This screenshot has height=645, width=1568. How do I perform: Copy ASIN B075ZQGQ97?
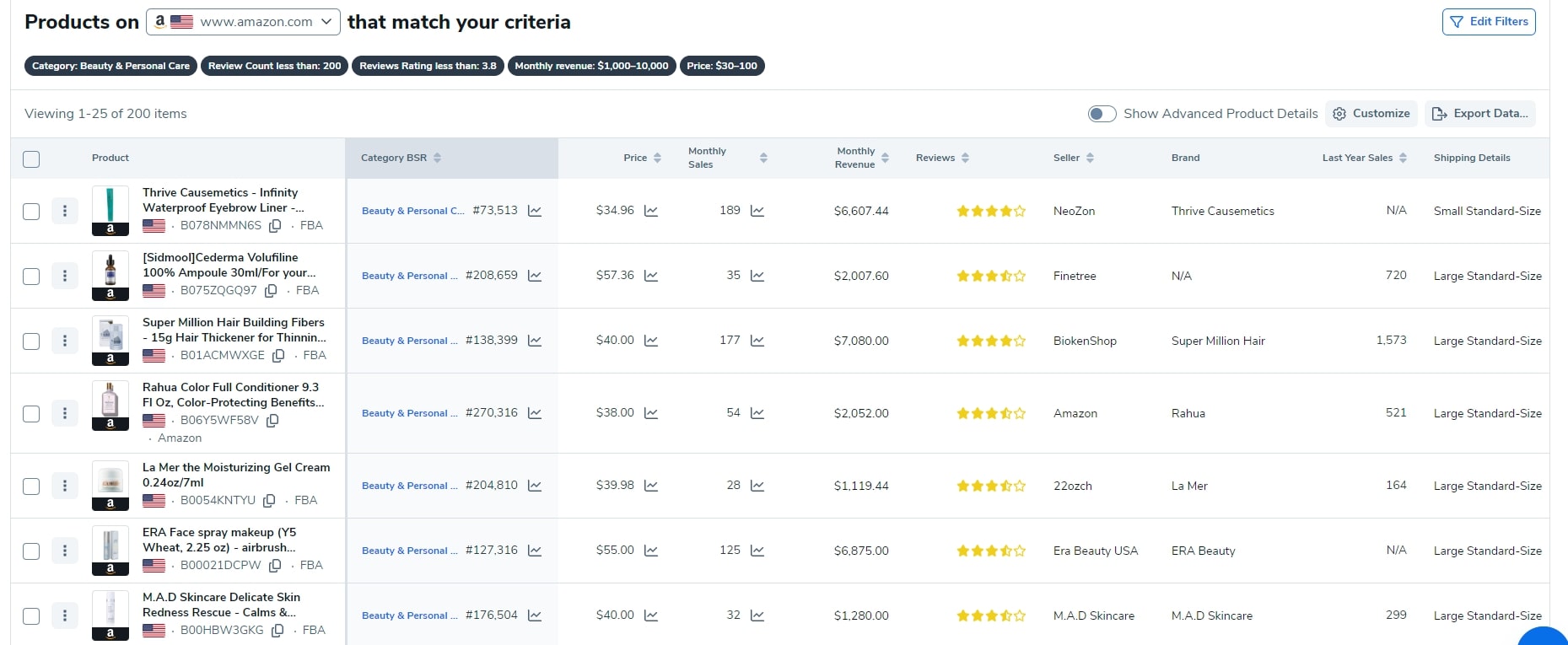tap(271, 291)
